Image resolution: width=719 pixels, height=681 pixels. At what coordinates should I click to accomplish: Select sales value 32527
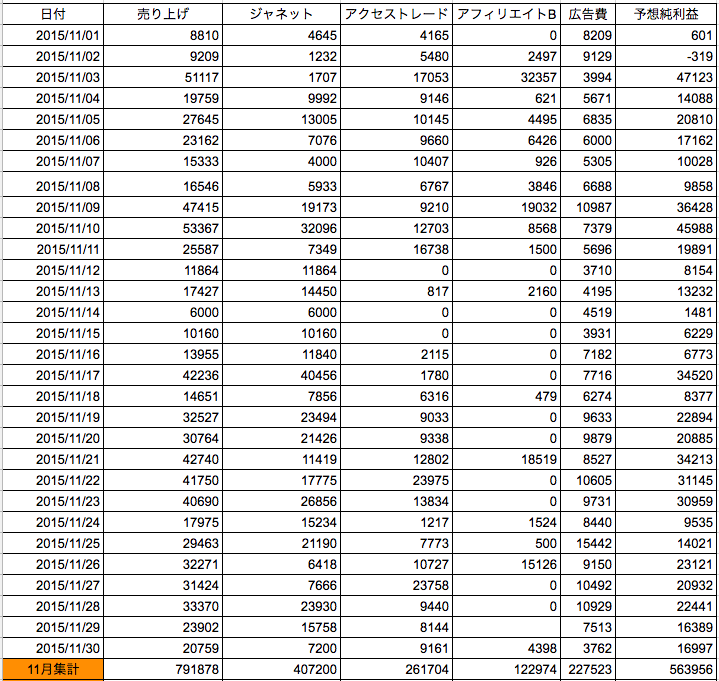coord(163,418)
